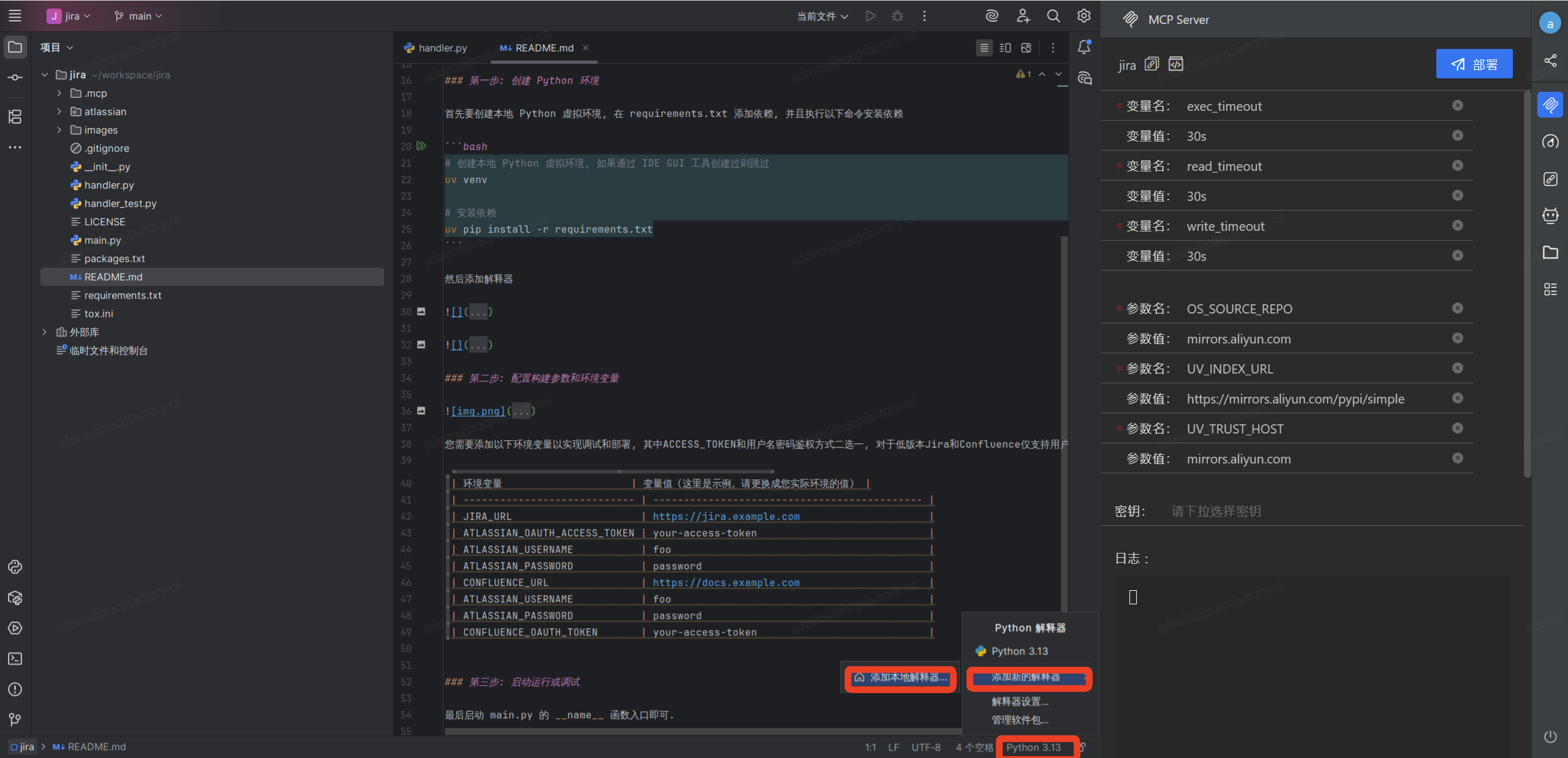Image resolution: width=1568 pixels, height=758 pixels.
Task: Open IDE settings gear icon
Action: point(1084,16)
